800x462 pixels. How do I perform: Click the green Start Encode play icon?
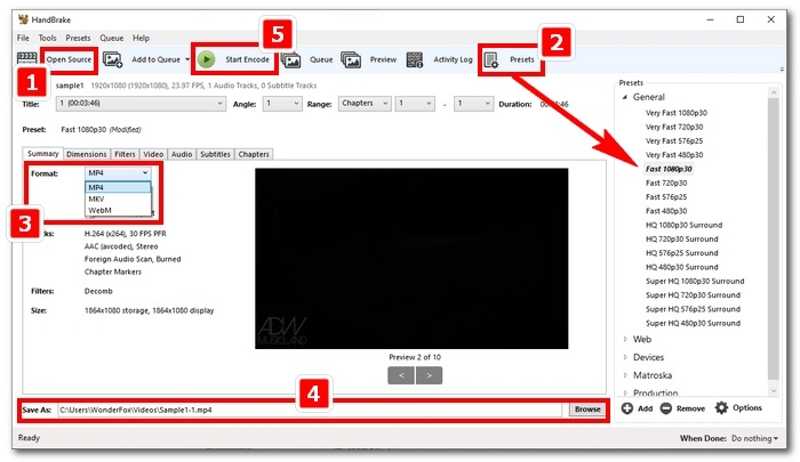[206, 60]
